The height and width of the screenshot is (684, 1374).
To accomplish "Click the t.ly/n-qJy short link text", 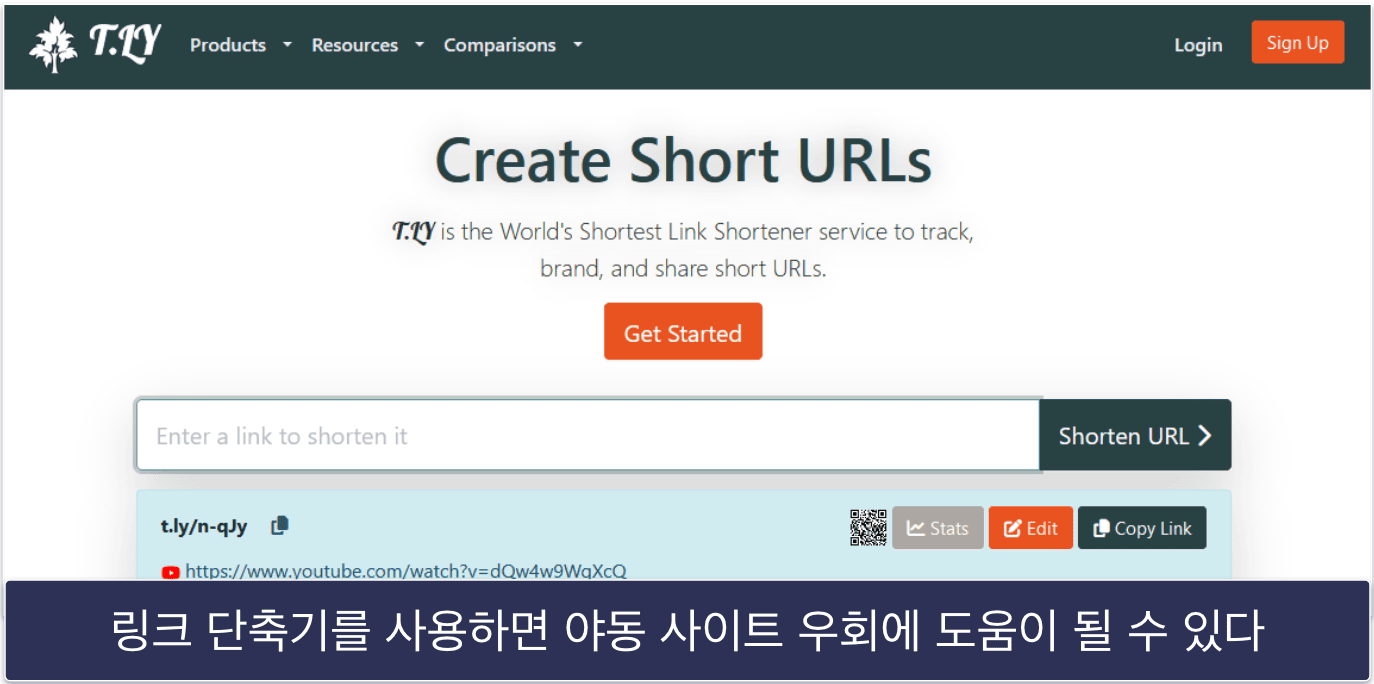I will pyautogui.click(x=204, y=526).
